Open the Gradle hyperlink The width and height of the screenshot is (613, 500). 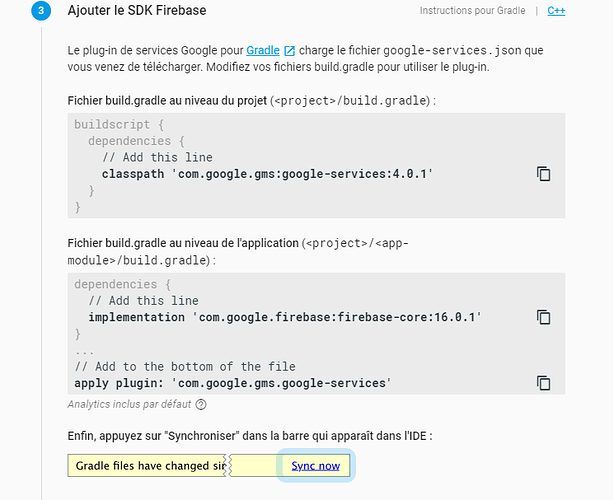263,50
